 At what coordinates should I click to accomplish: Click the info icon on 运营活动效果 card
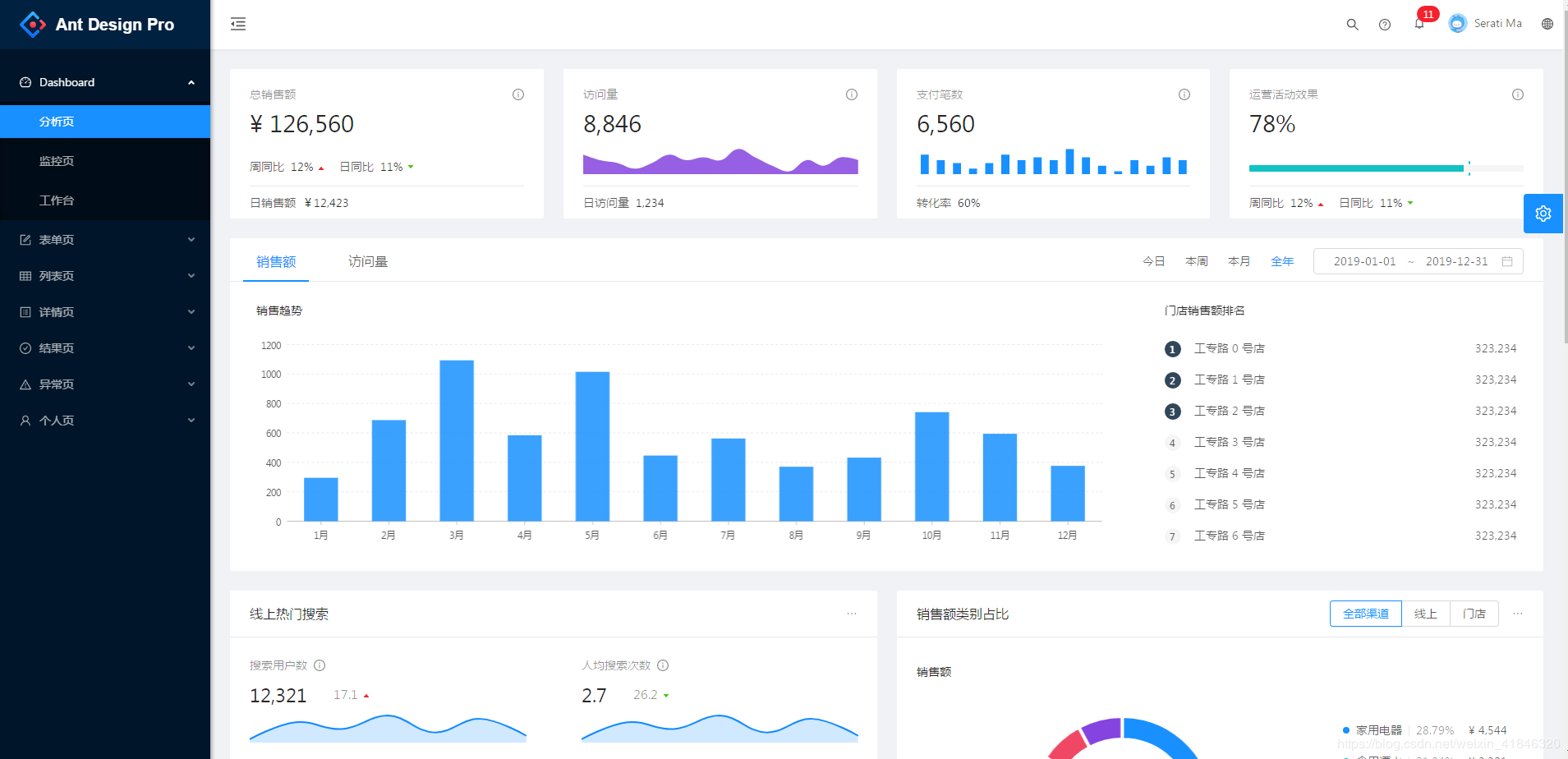[x=1518, y=94]
